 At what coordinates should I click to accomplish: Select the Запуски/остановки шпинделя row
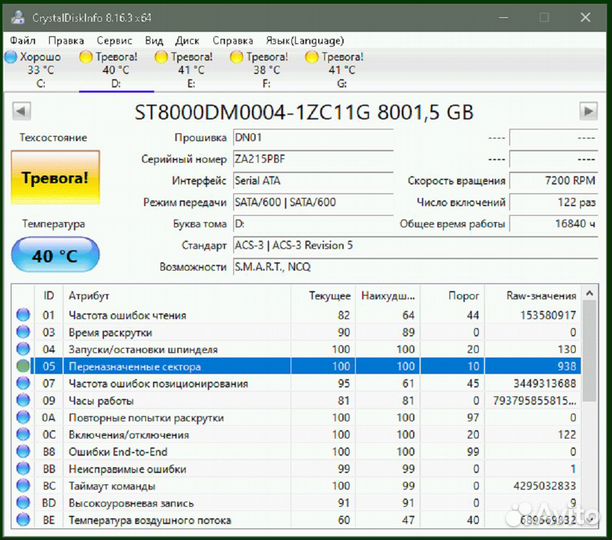coord(297,349)
